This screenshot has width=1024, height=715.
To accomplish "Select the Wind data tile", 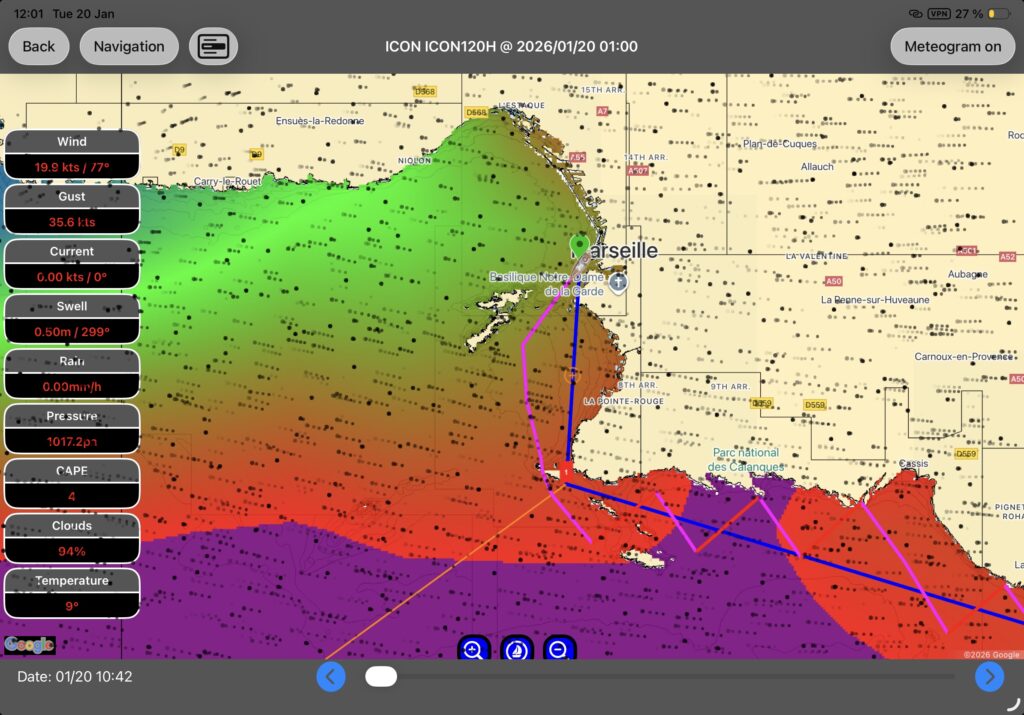I will (72, 155).
